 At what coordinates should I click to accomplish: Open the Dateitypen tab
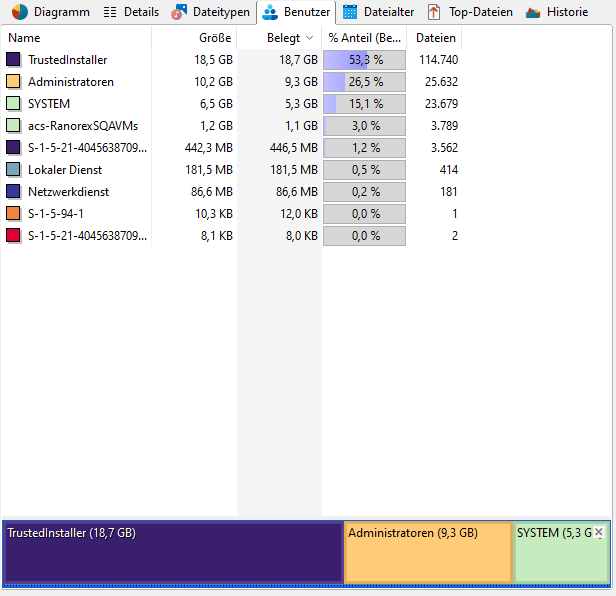[211, 12]
